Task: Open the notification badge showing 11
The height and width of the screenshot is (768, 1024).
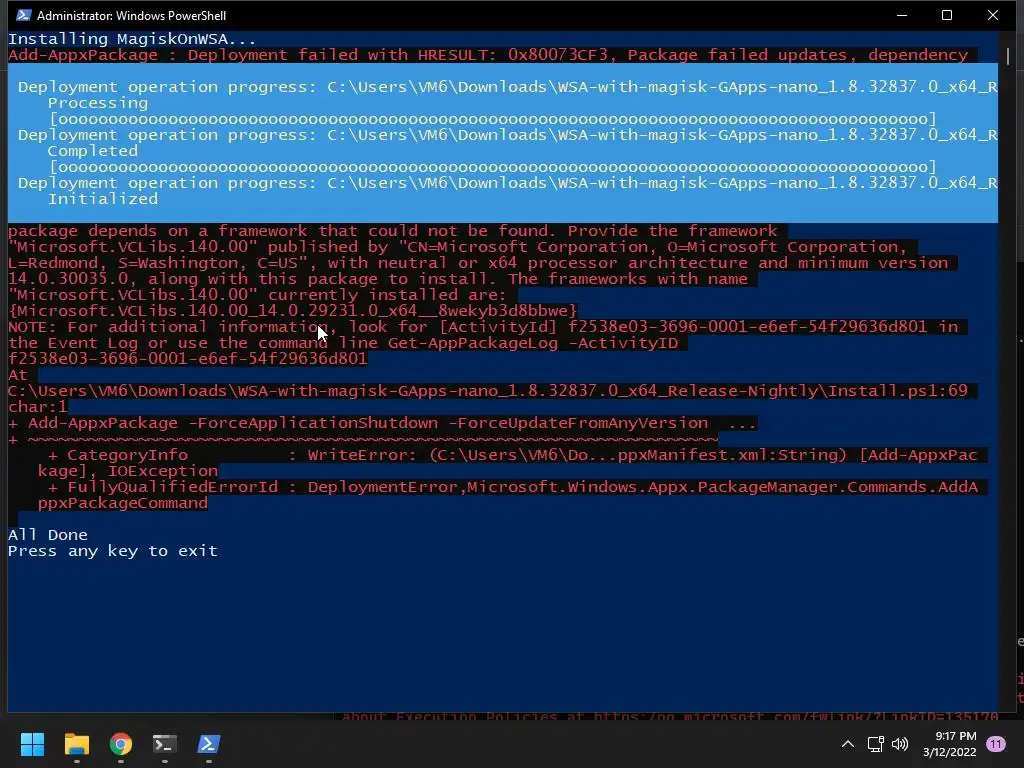Action: [995, 744]
